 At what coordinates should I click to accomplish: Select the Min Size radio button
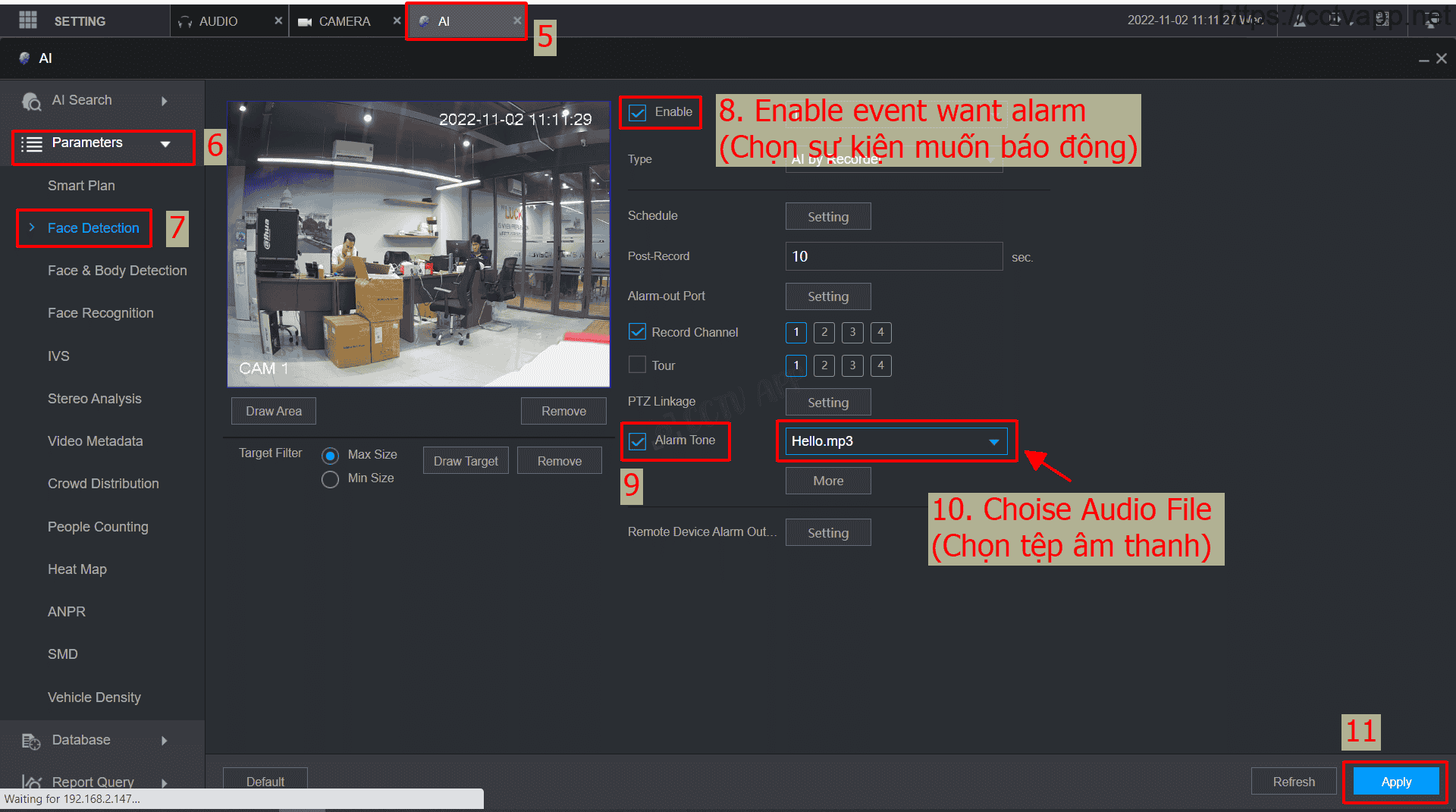click(x=330, y=479)
